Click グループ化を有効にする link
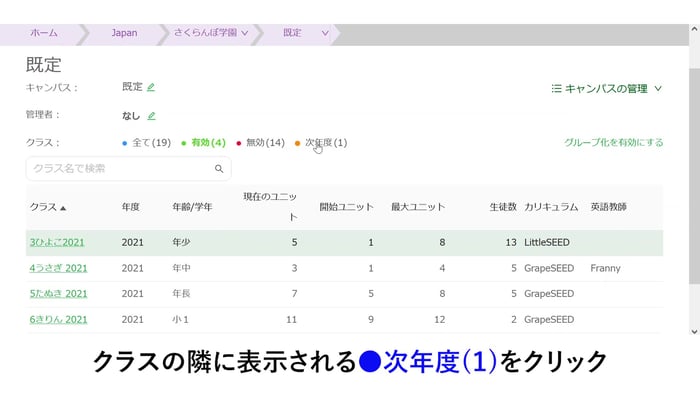This screenshot has height=393, width=700. (613, 143)
